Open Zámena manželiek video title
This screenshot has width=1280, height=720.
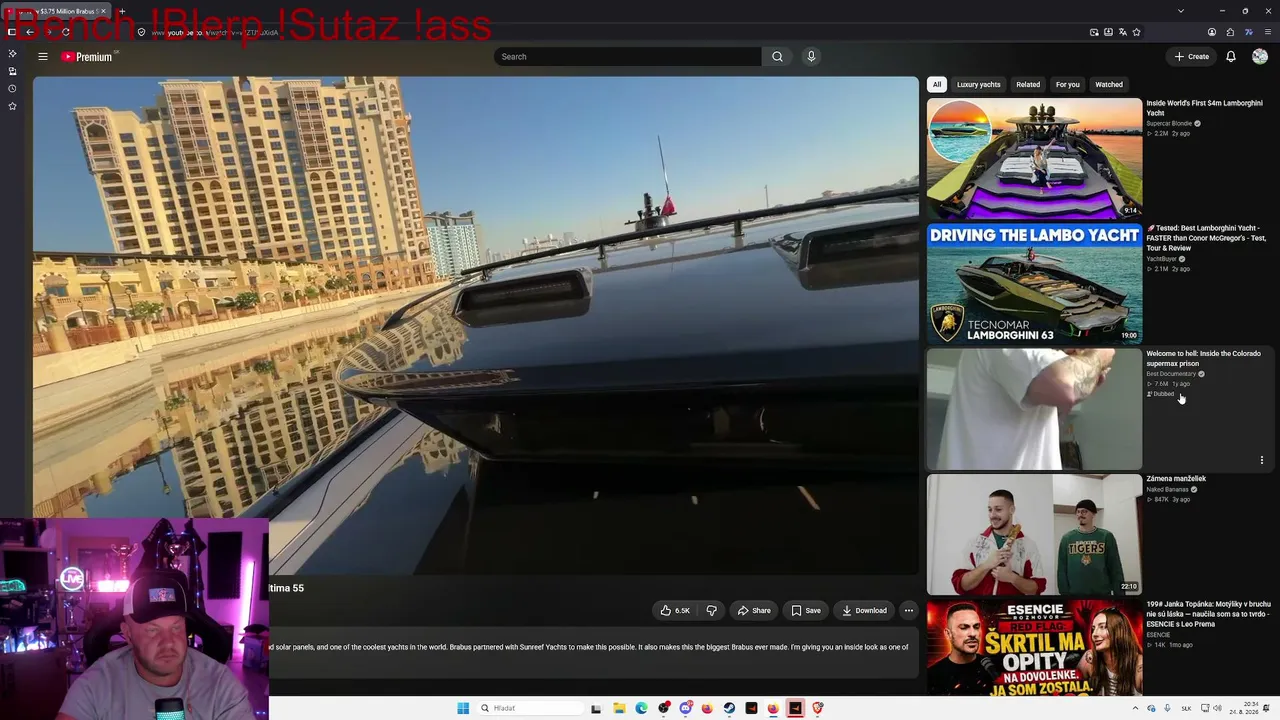point(1176,479)
